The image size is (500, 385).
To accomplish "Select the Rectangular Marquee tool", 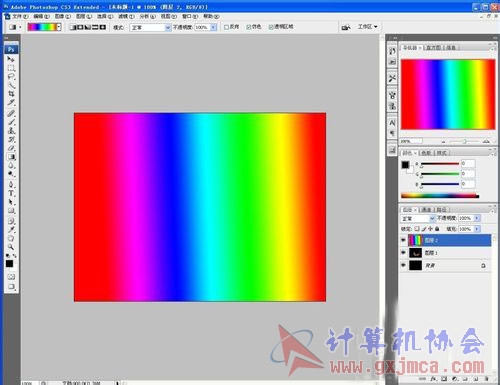I will click(11, 68).
